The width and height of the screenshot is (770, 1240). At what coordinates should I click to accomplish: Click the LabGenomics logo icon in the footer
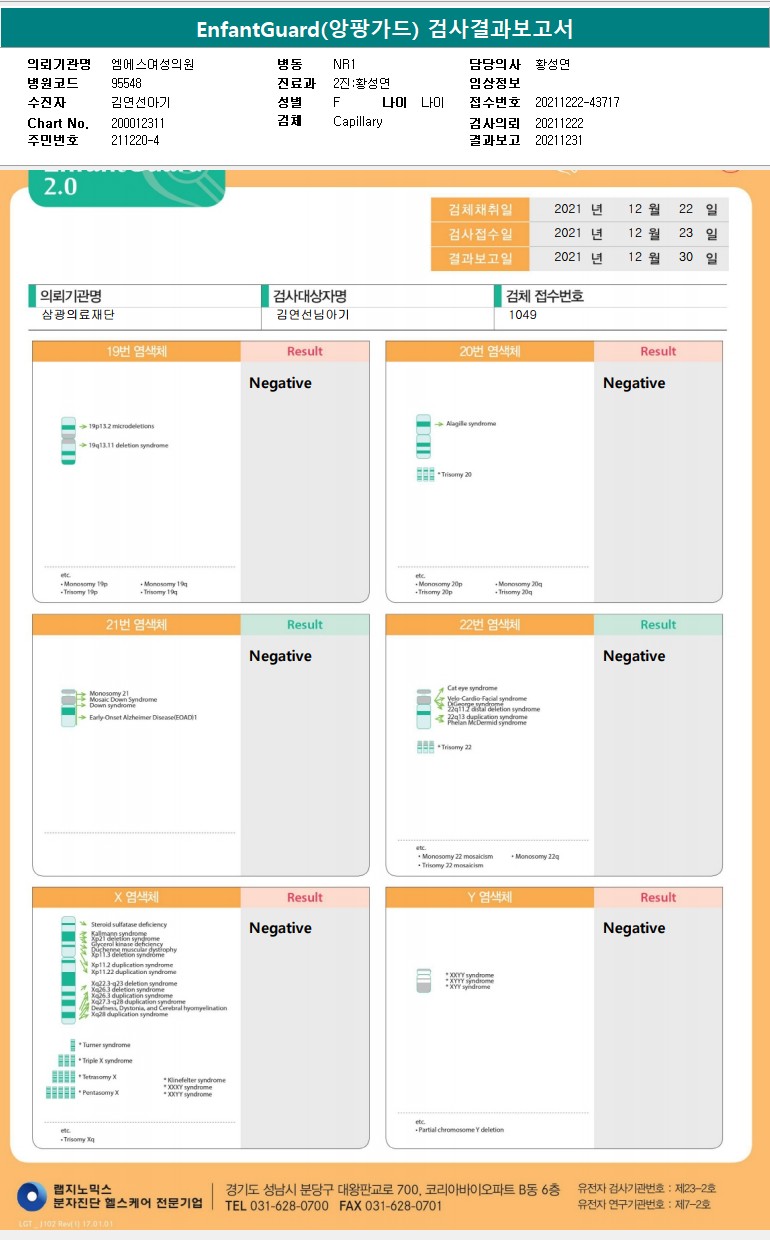32,1196
